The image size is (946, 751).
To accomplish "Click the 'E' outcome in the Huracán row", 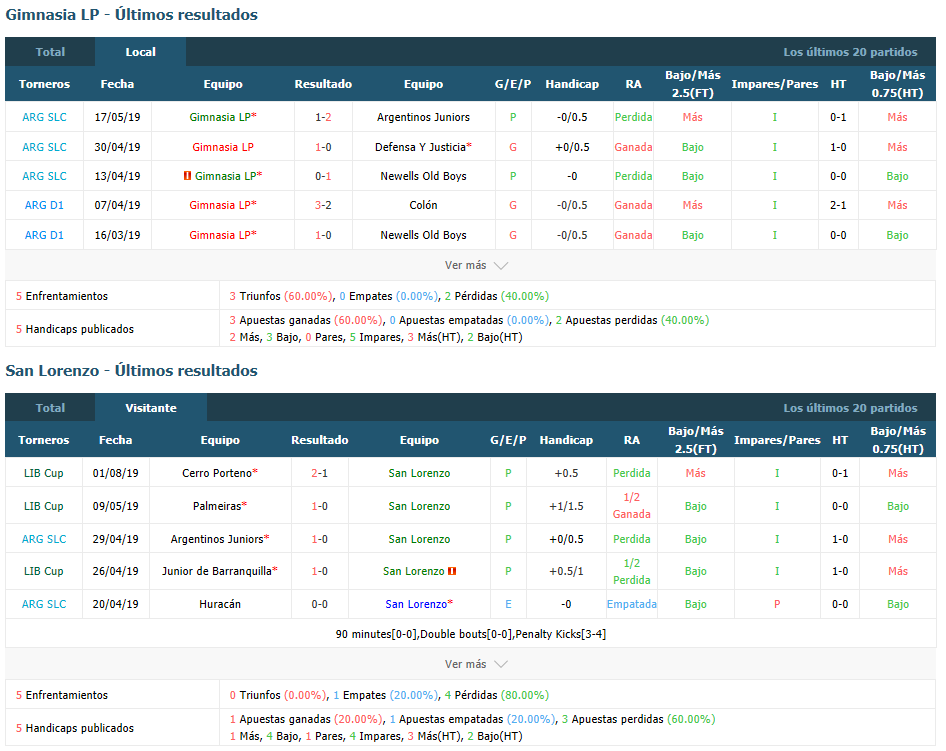I will 508,604.
